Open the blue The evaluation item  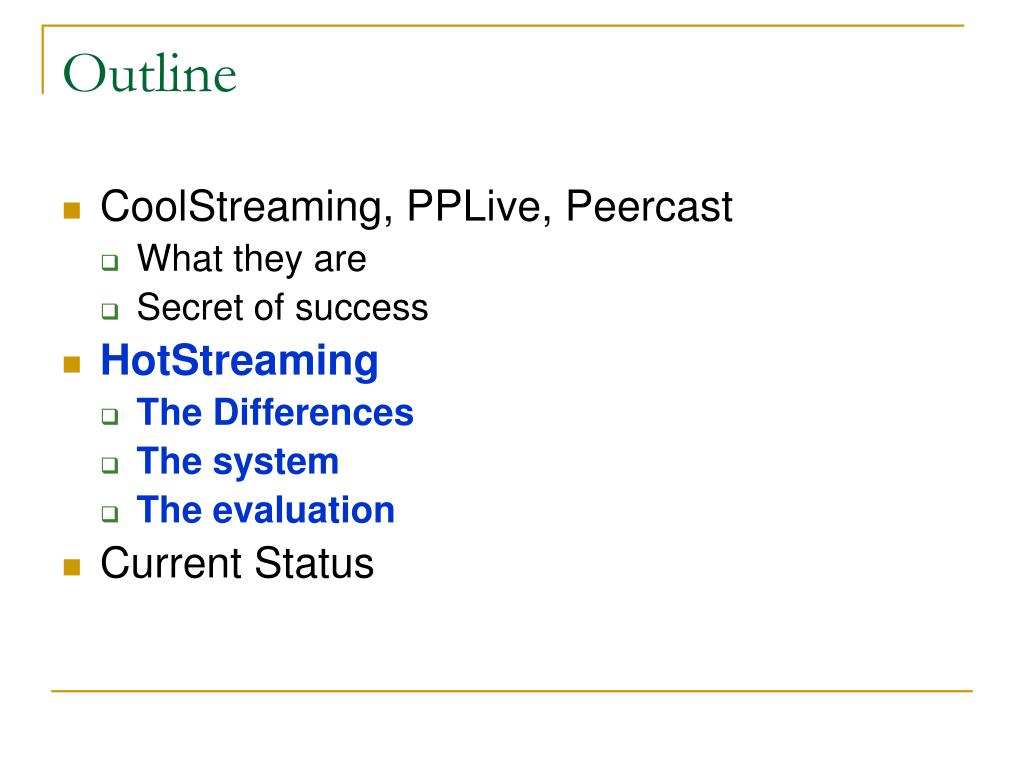click(266, 510)
